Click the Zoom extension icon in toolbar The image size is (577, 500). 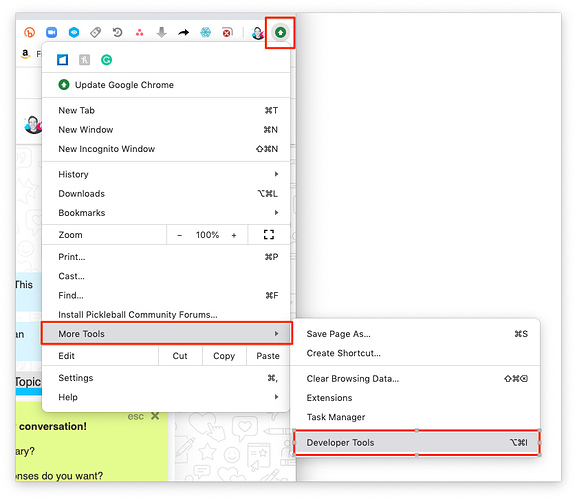tap(52, 32)
